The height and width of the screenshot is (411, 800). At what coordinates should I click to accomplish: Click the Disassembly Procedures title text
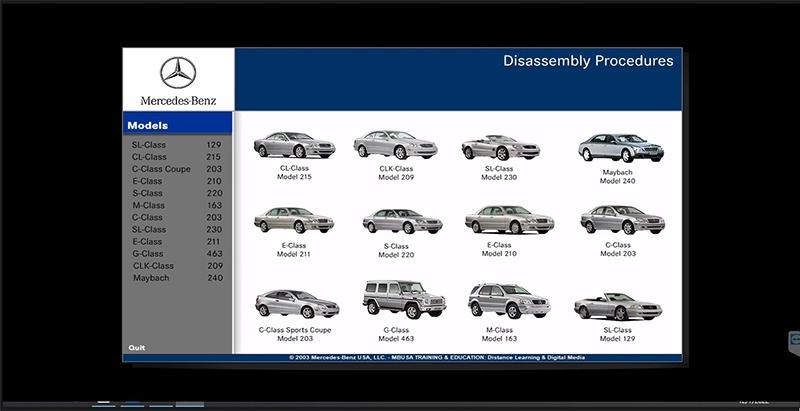click(588, 61)
